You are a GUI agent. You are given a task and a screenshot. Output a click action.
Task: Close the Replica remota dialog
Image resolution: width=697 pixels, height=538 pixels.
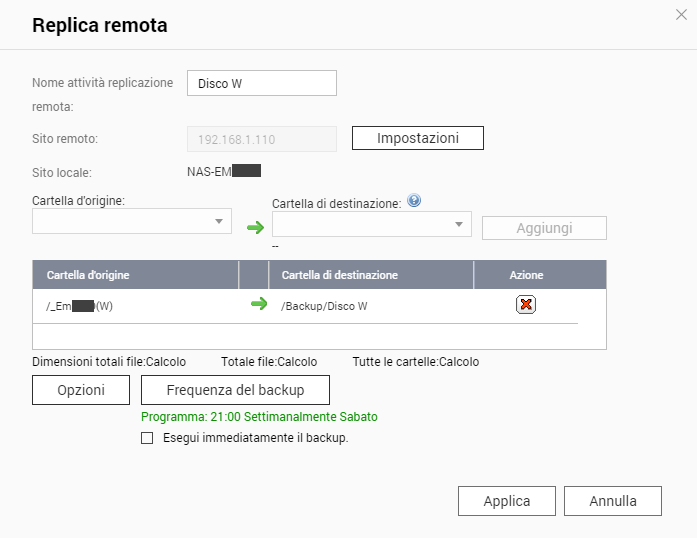(x=681, y=13)
